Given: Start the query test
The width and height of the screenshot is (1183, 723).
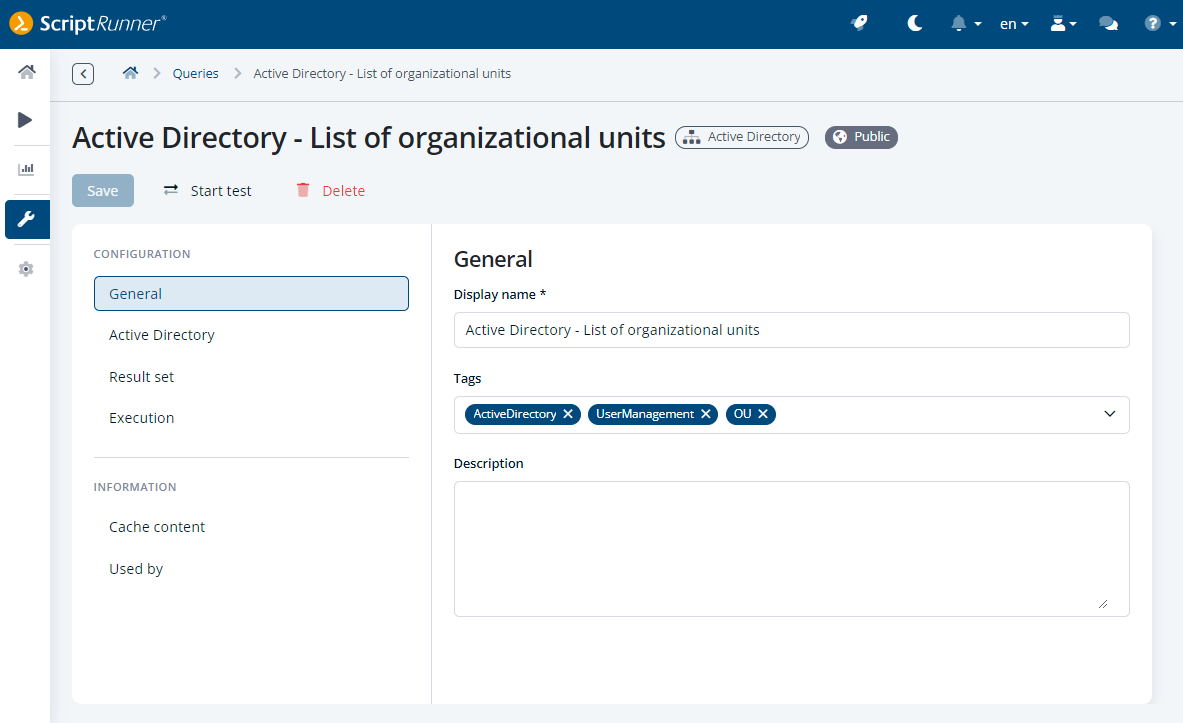Looking at the screenshot, I should [207, 191].
